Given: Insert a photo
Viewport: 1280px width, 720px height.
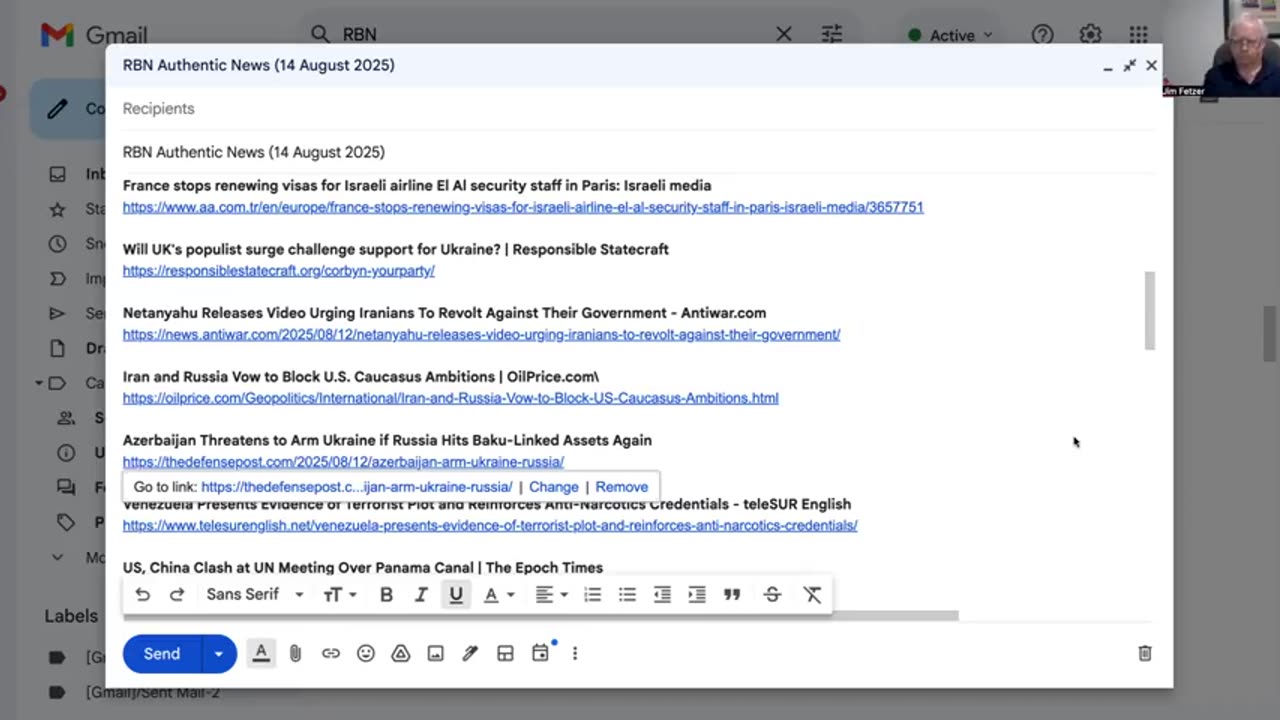Looking at the screenshot, I should [436, 654].
